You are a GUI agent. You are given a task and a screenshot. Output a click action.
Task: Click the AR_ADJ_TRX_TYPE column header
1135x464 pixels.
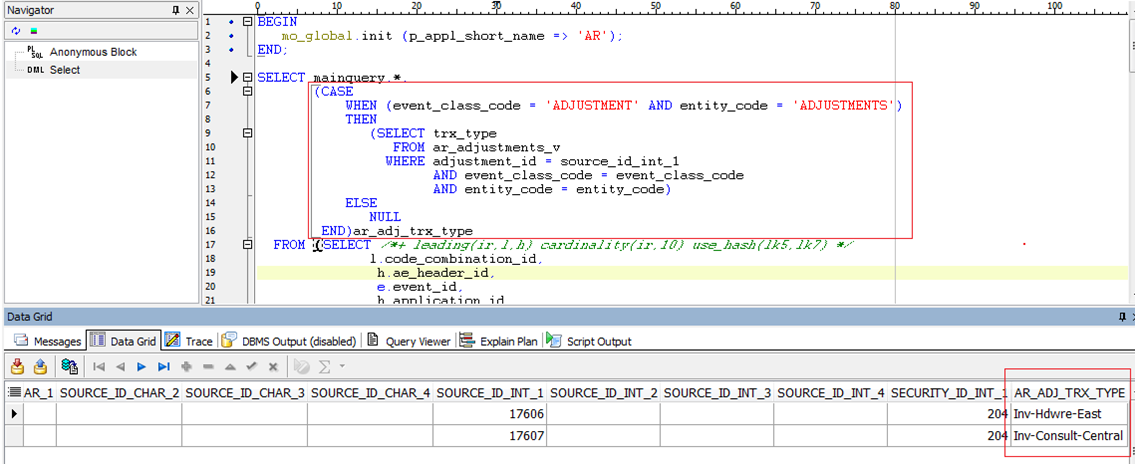click(x=1069, y=392)
